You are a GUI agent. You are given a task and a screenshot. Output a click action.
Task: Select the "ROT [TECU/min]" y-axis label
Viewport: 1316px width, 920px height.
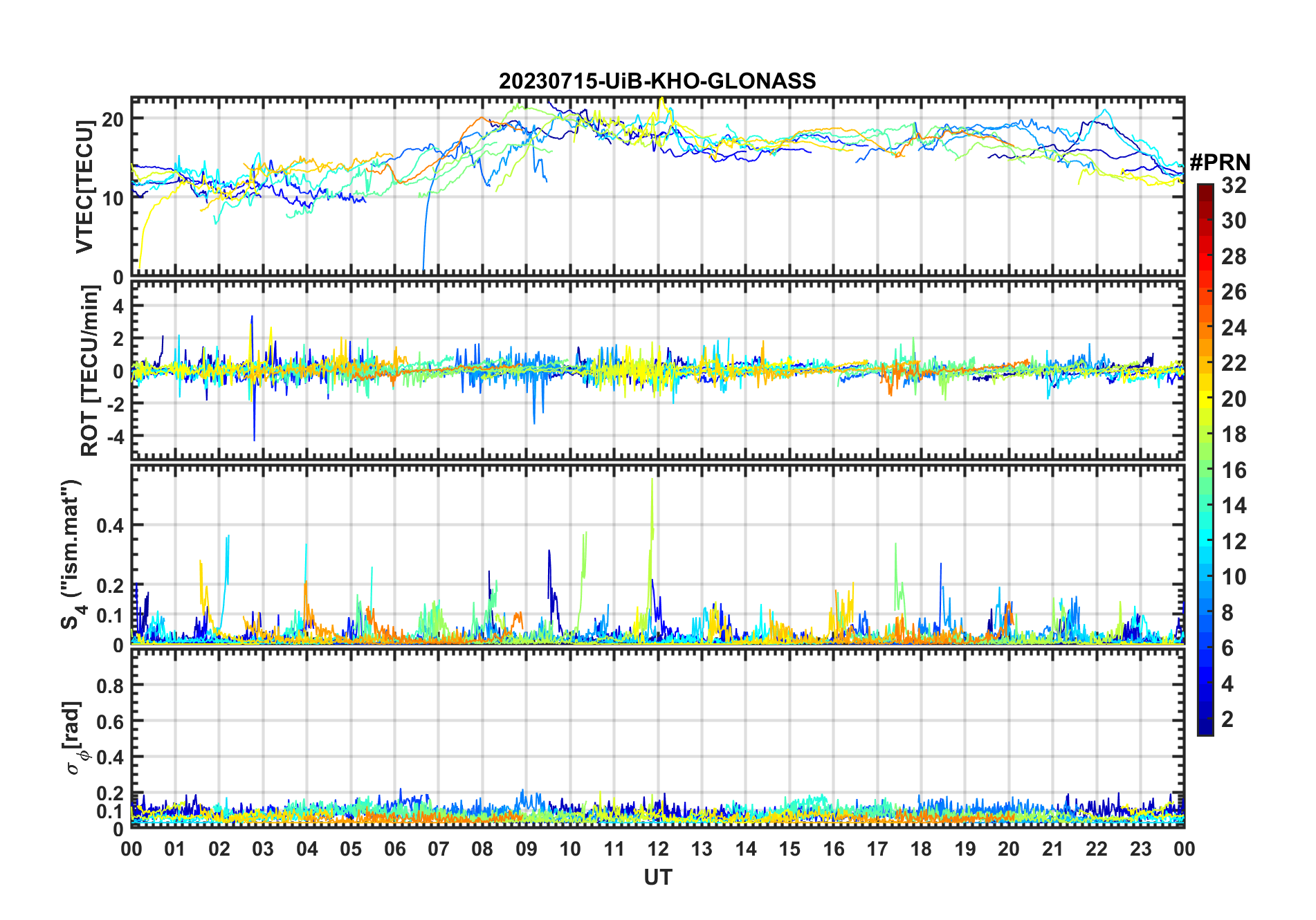(x=90, y=371)
